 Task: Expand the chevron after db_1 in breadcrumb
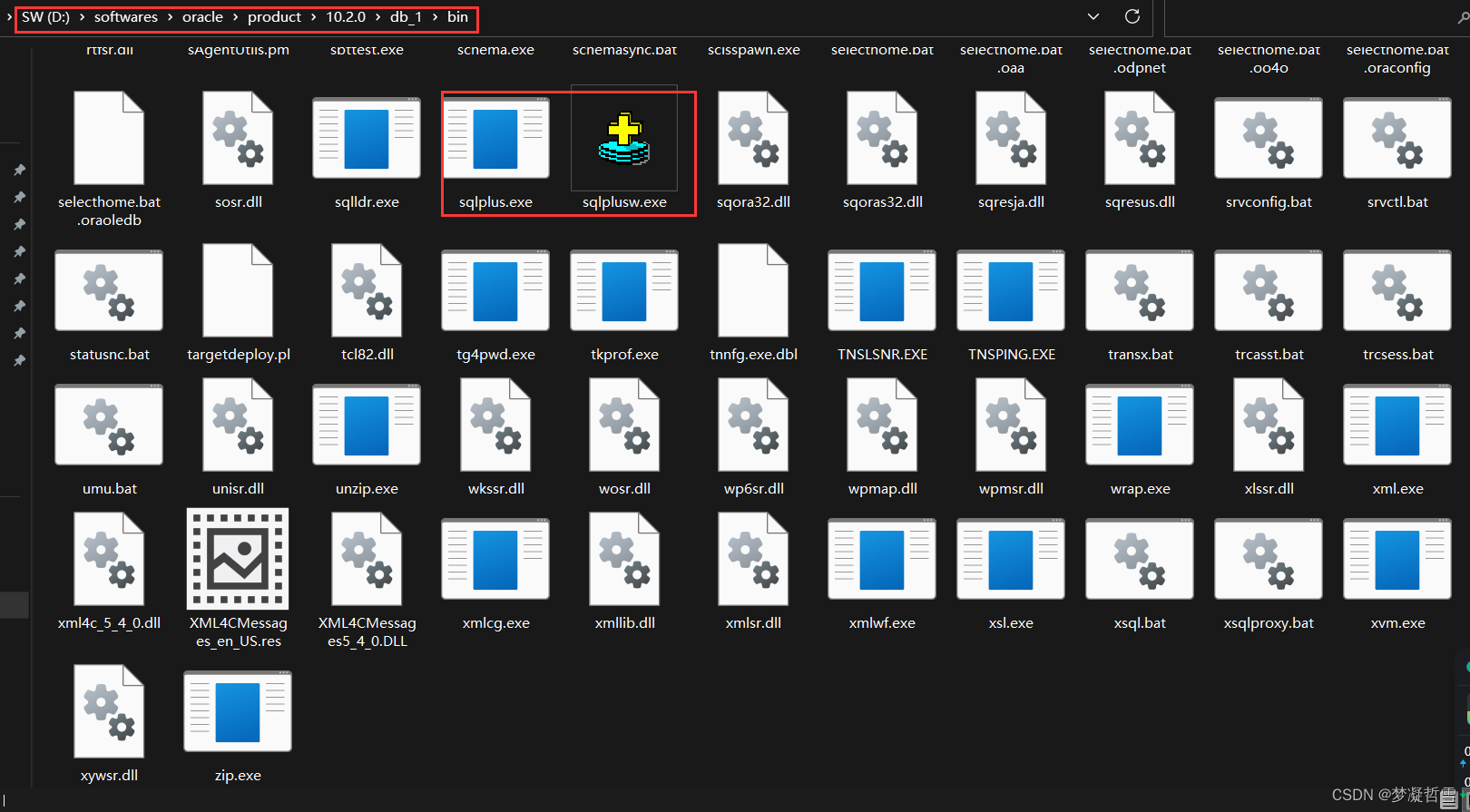(x=435, y=17)
